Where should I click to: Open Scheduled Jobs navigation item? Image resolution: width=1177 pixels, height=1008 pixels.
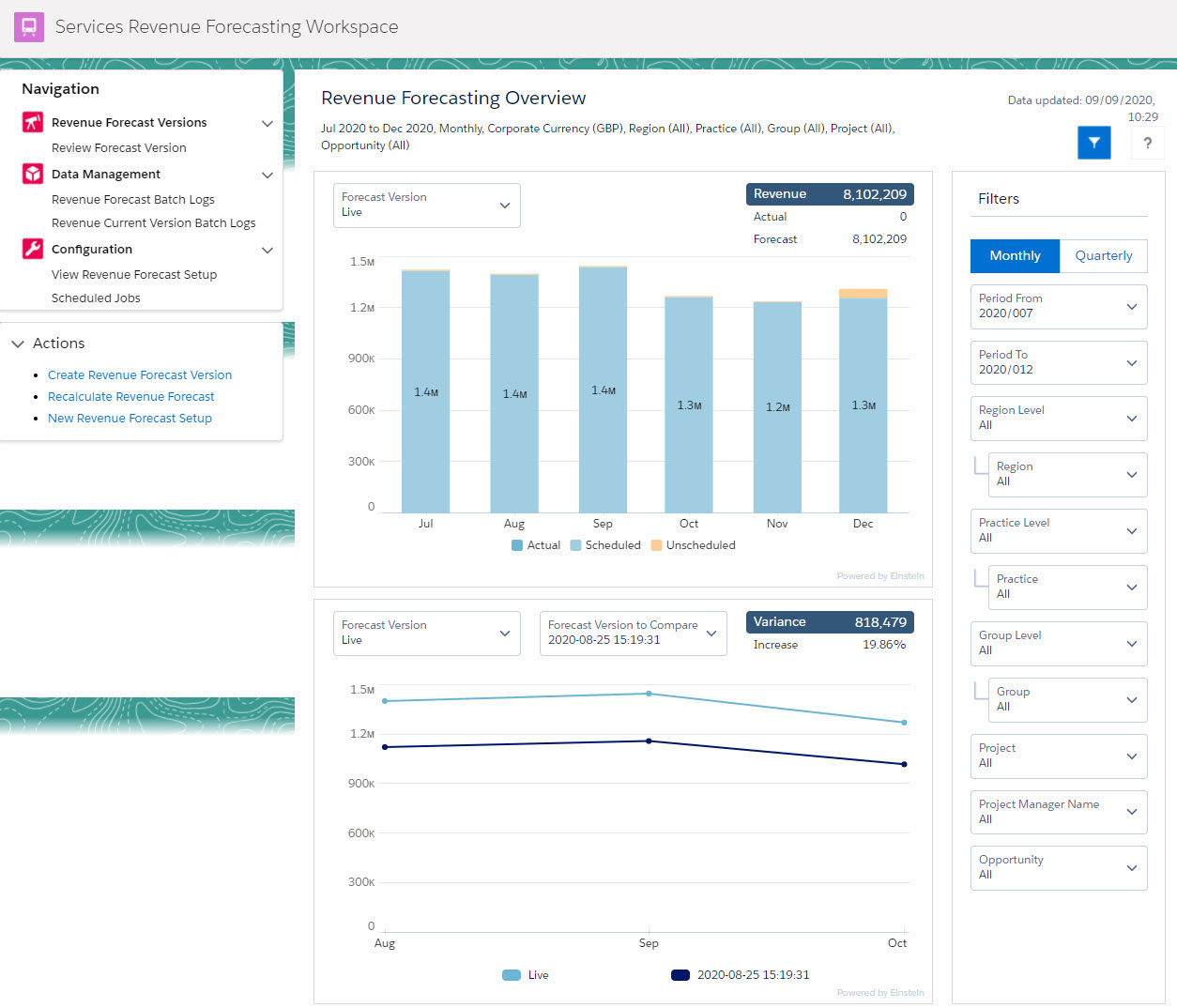coord(96,298)
